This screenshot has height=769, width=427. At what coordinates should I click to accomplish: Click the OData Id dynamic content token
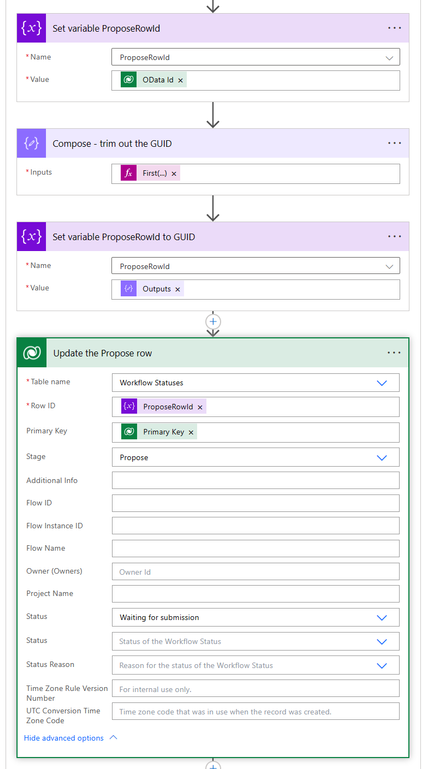pyautogui.click(x=153, y=80)
